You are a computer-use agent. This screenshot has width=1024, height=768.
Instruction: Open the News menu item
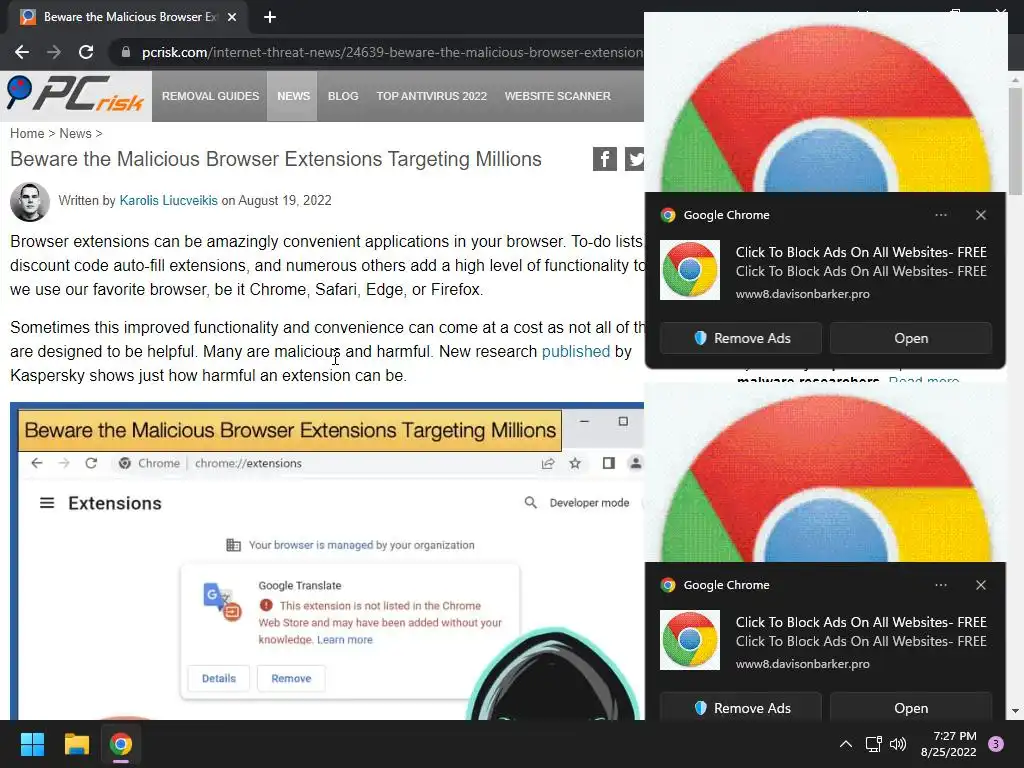pos(293,96)
